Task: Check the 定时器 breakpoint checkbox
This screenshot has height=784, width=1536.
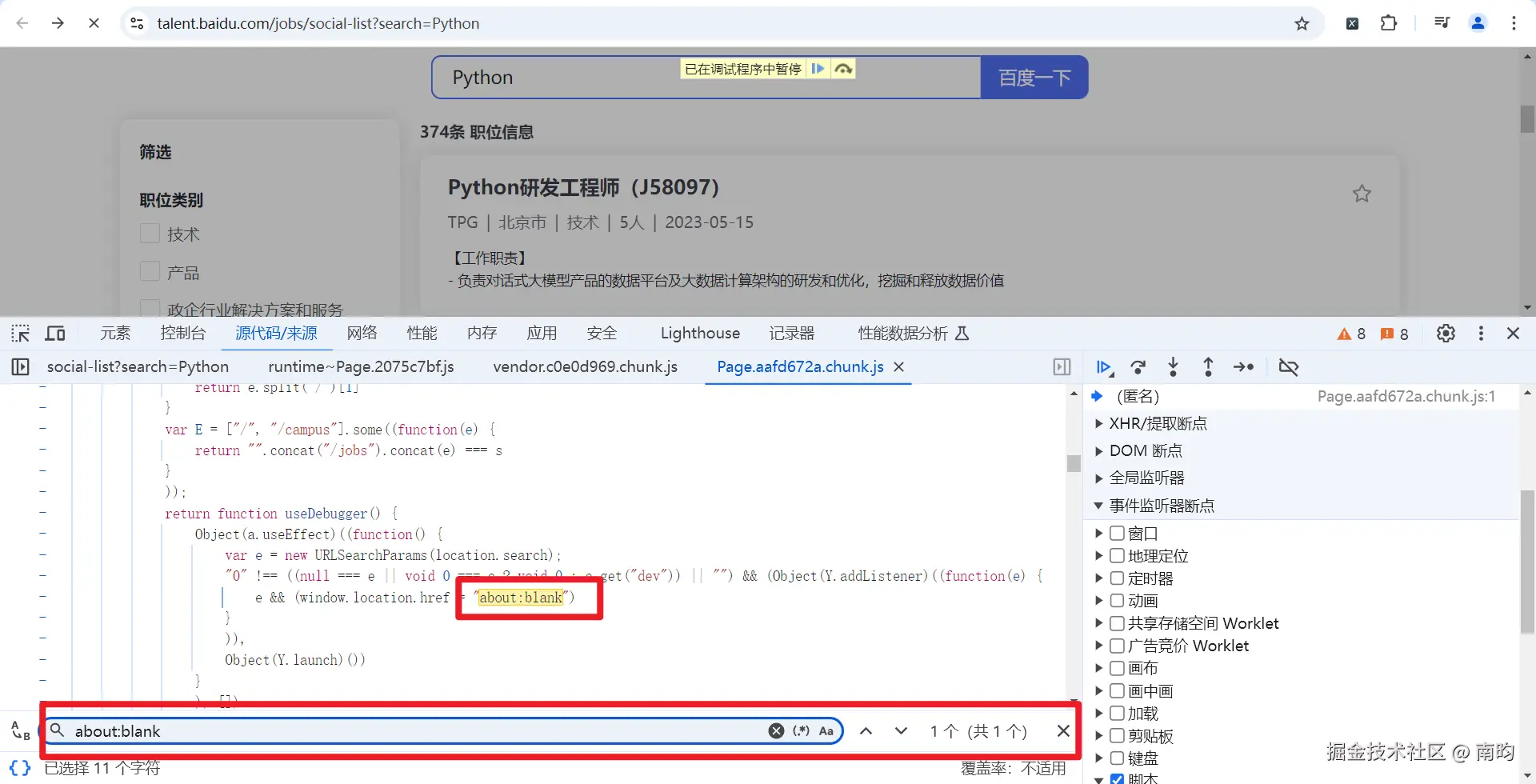Action: (x=1115, y=578)
